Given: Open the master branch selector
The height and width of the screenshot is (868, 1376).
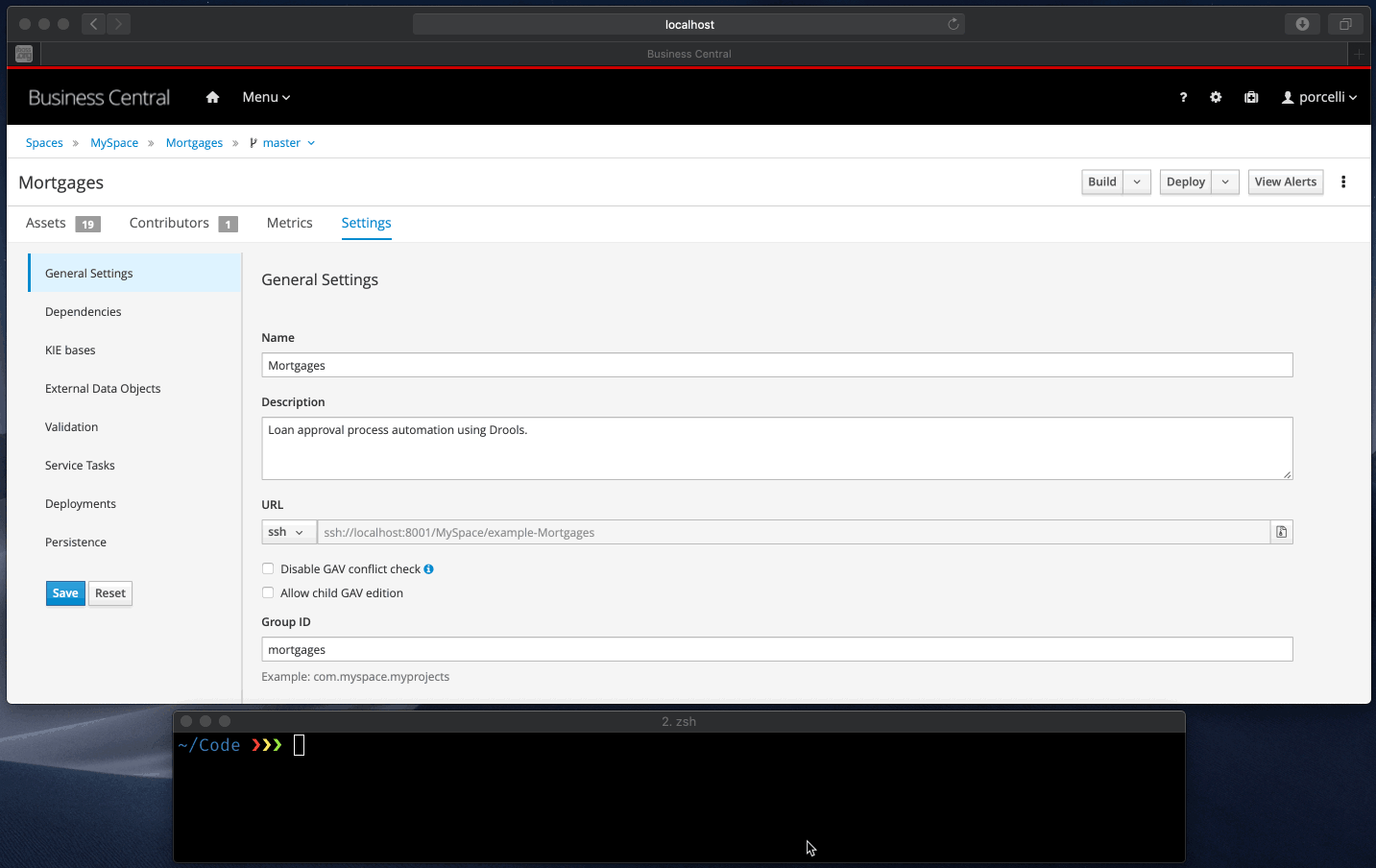Looking at the screenshot, I should pos(282,143).
